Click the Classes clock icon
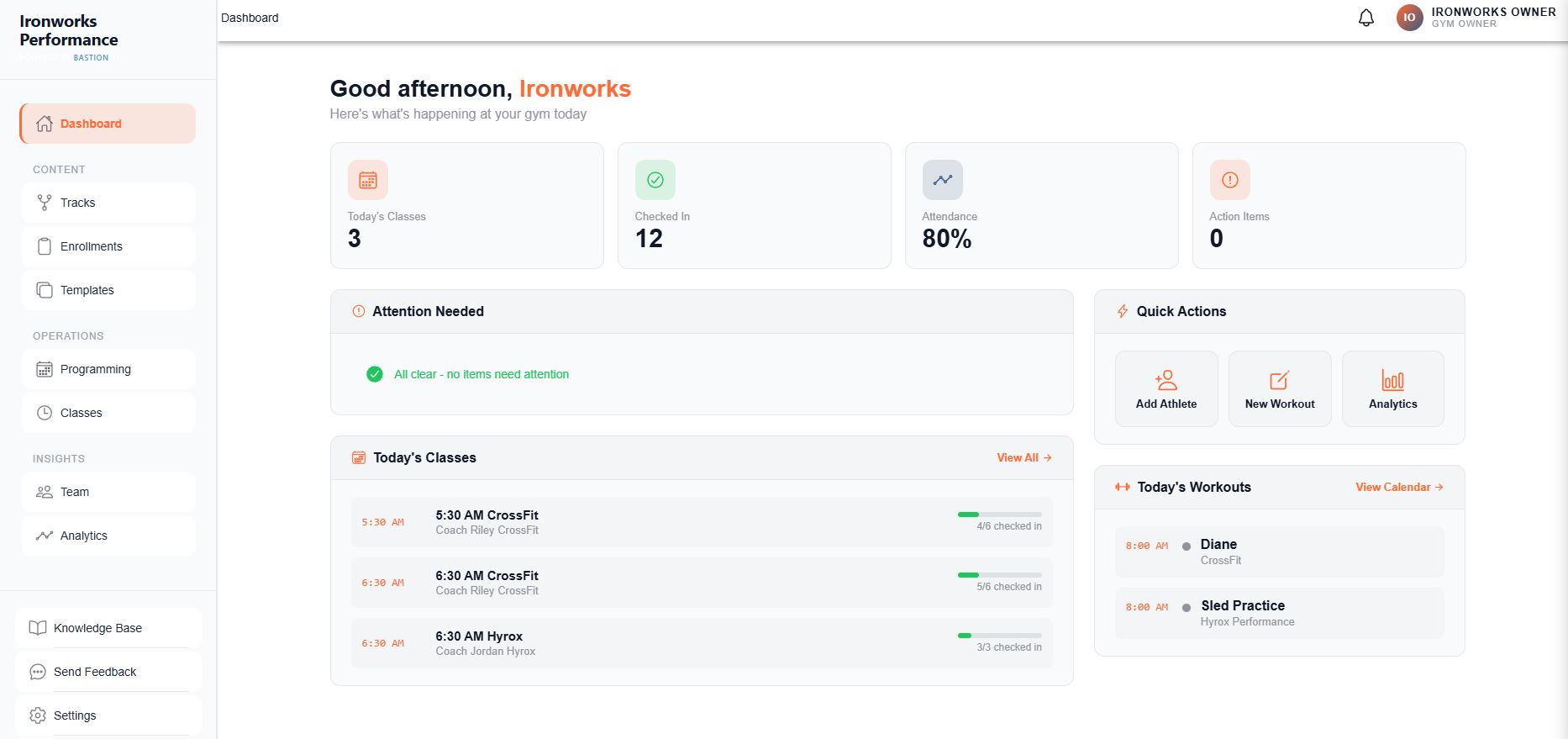 (45, 413)
